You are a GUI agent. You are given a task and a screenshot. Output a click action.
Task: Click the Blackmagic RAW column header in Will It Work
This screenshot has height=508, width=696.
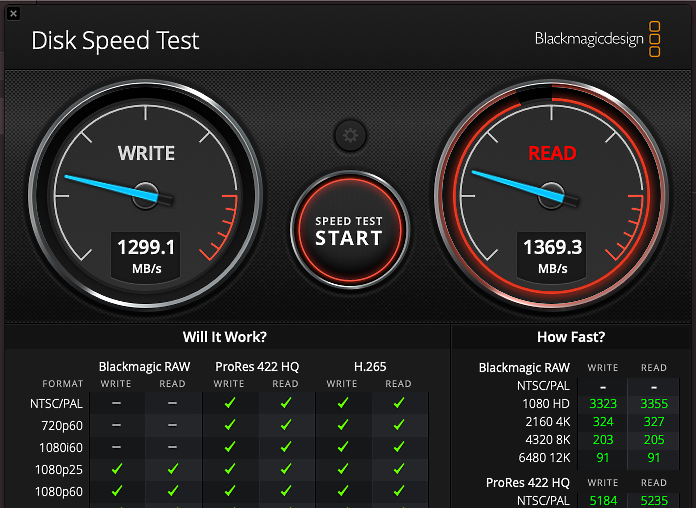144,367
